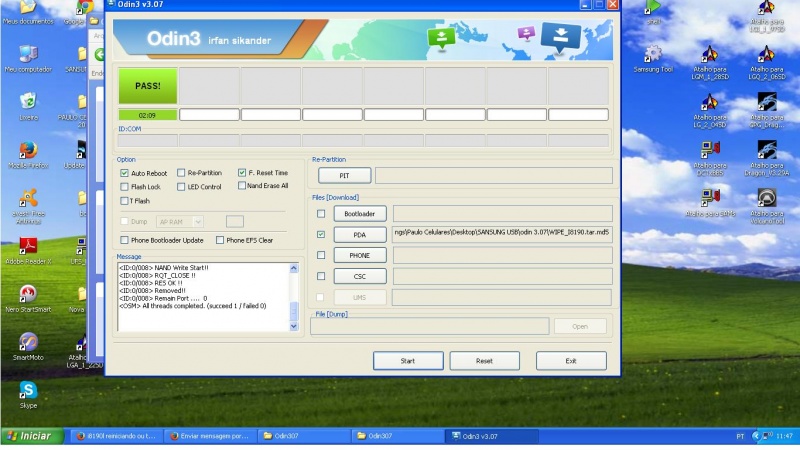
Task: Open green play arrow desktop shortcut
Action: 653,11
